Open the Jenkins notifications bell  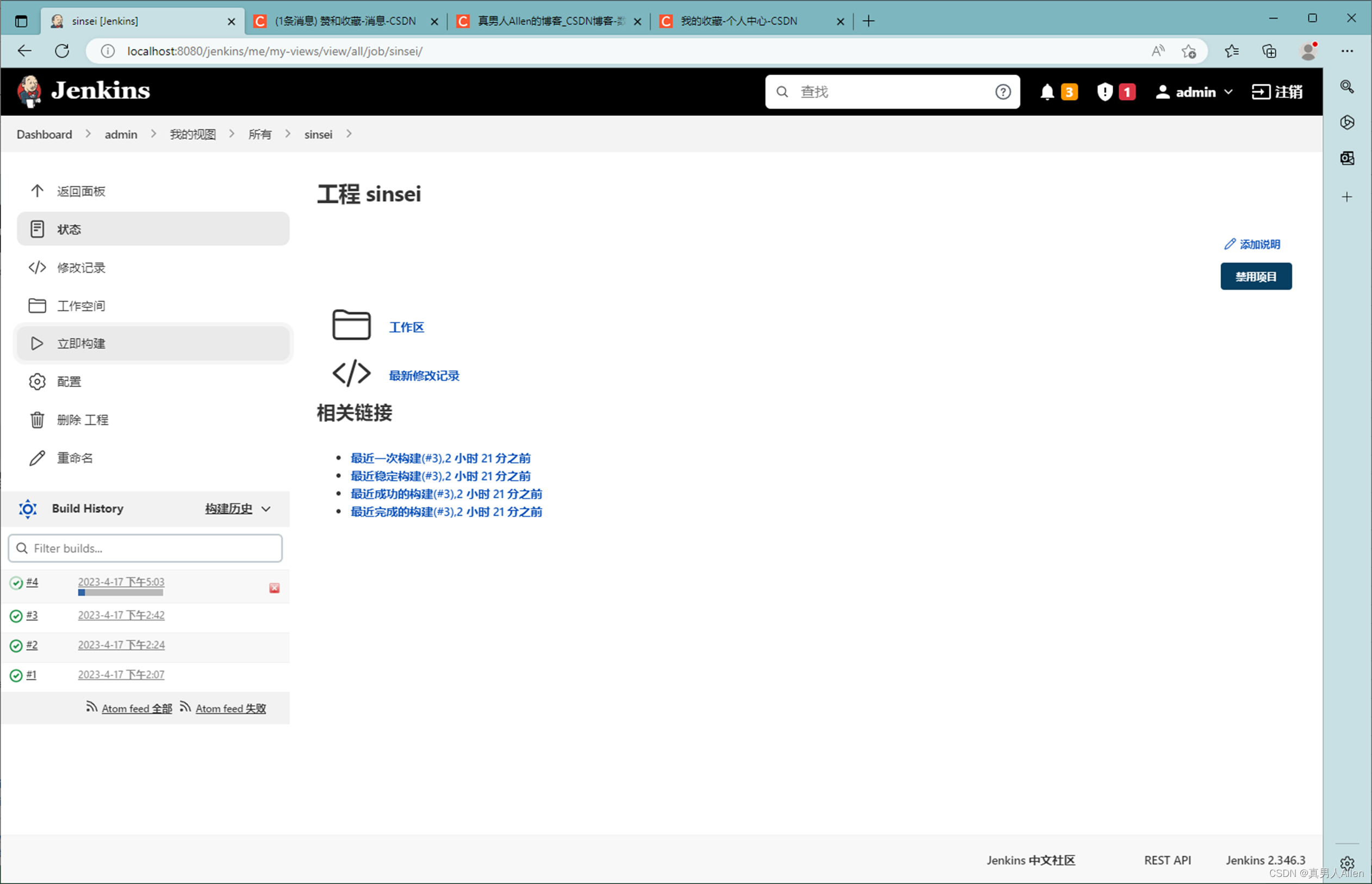(x=1047, y=92)
